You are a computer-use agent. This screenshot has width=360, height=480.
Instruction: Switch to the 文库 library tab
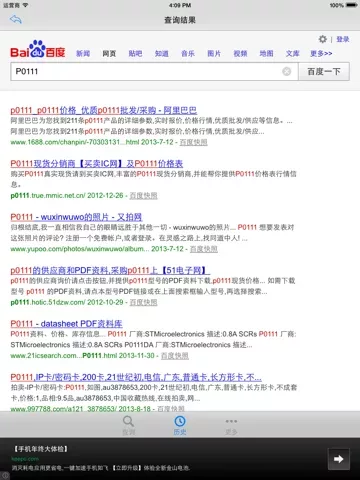[x=293, y=53]
